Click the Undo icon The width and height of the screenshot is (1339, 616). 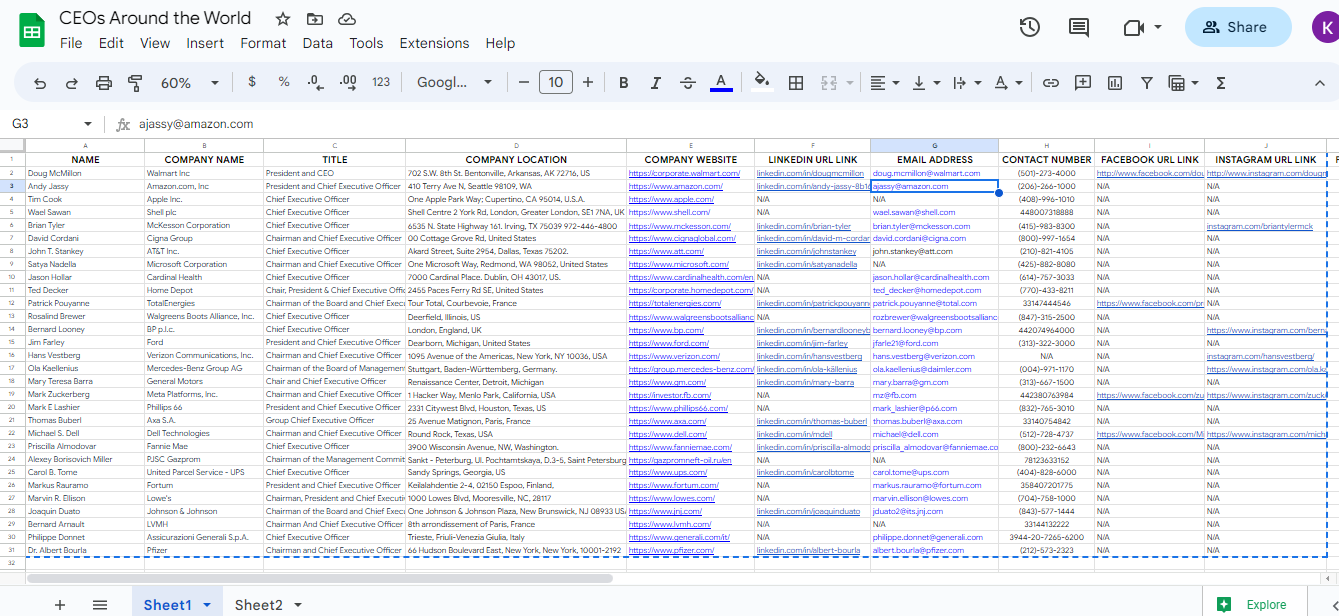click(x=40, y=83)
